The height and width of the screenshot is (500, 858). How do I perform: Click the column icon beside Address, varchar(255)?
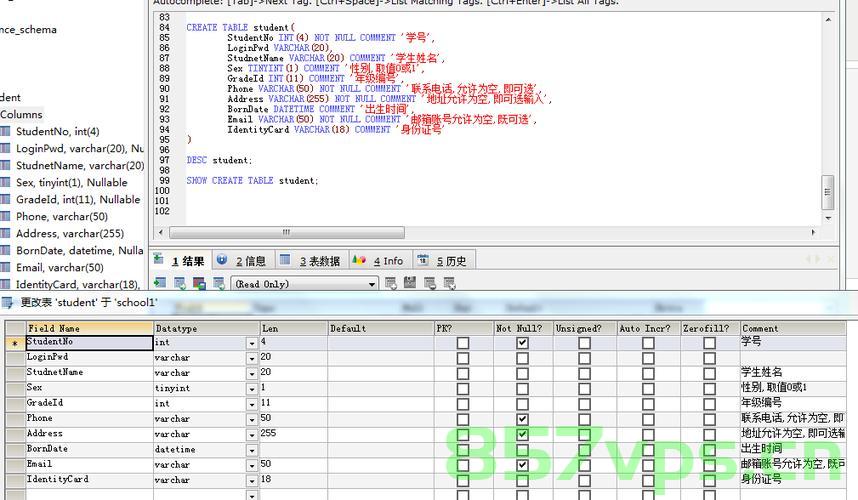[x=5, y=232]
